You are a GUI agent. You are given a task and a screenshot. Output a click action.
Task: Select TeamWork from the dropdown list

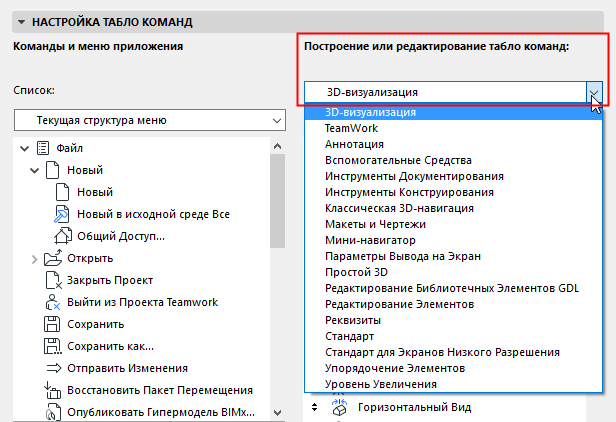pyautogui.click(x=346, y=128)
